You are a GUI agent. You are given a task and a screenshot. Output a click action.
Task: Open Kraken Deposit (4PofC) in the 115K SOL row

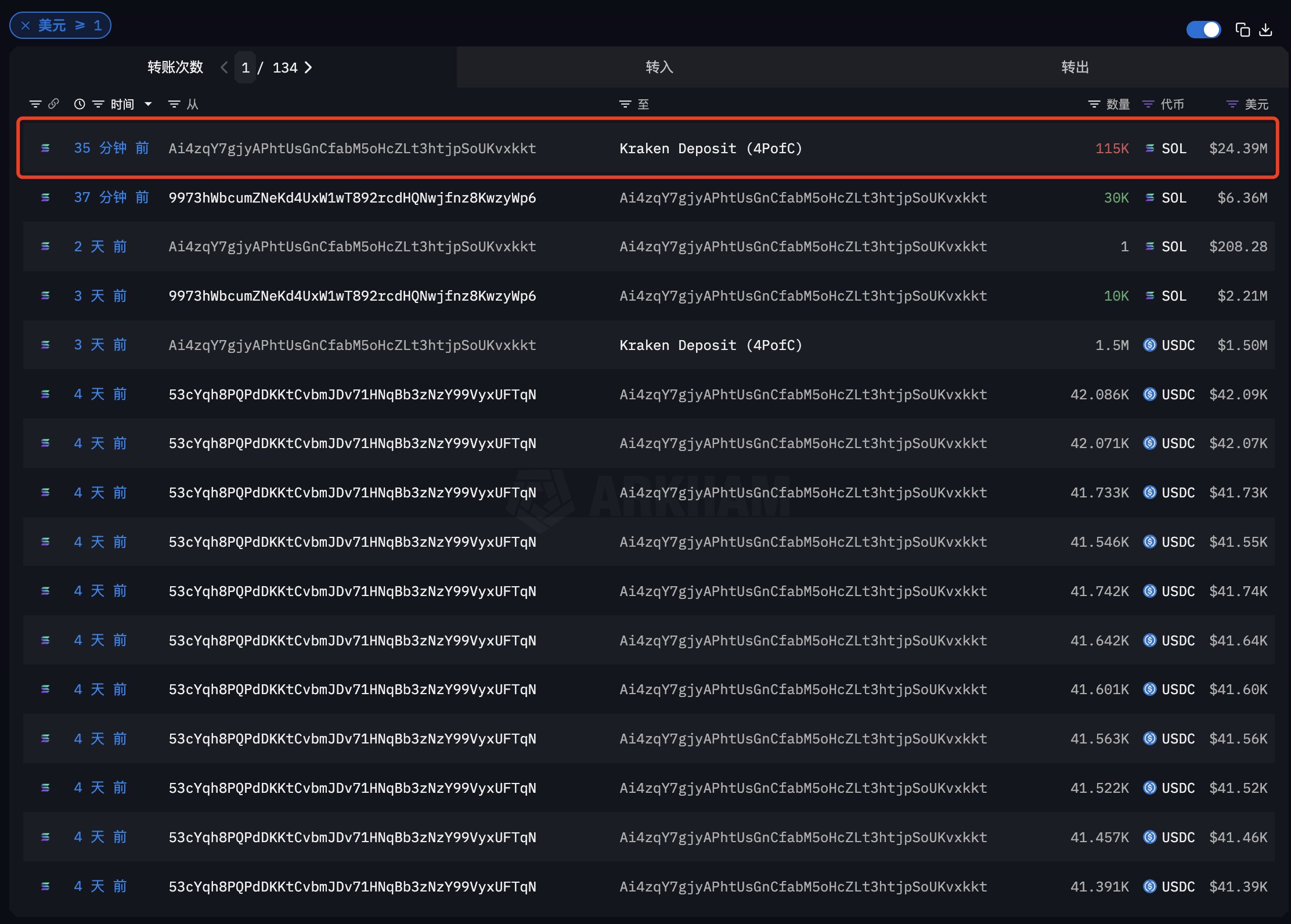[711, 149]
